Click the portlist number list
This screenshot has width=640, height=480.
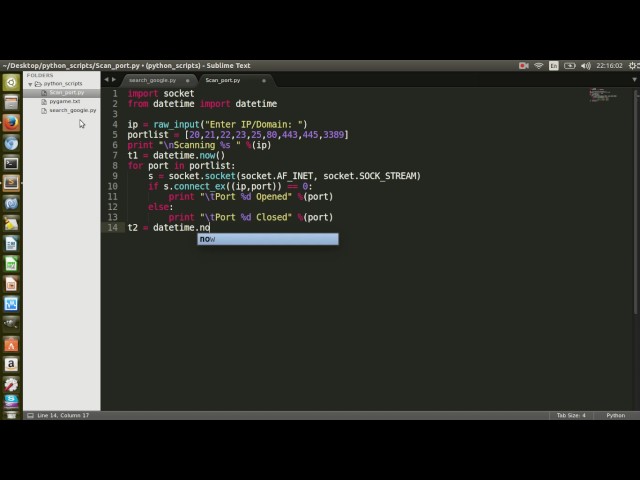point(266,135)
